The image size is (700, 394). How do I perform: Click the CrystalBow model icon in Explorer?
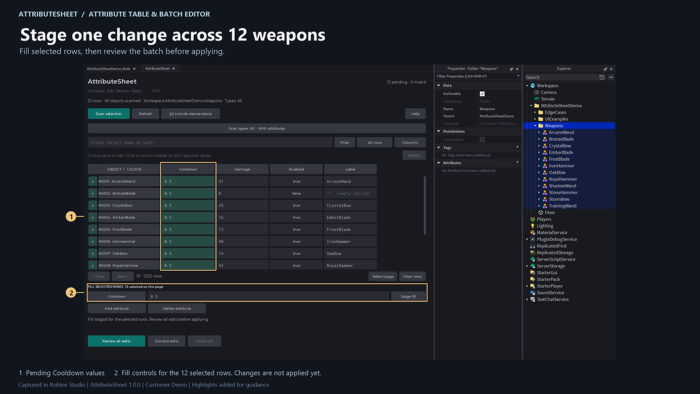tap(545, 146)
